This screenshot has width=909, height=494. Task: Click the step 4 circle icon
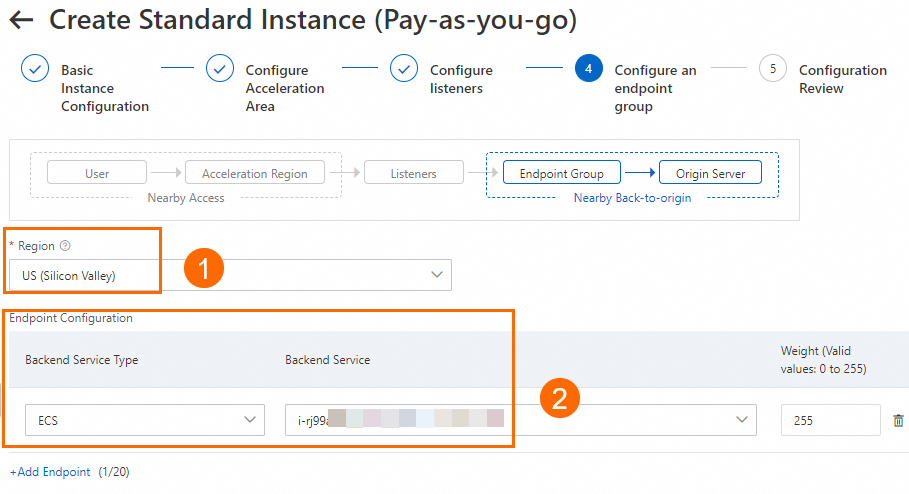(x=588, y=69)
